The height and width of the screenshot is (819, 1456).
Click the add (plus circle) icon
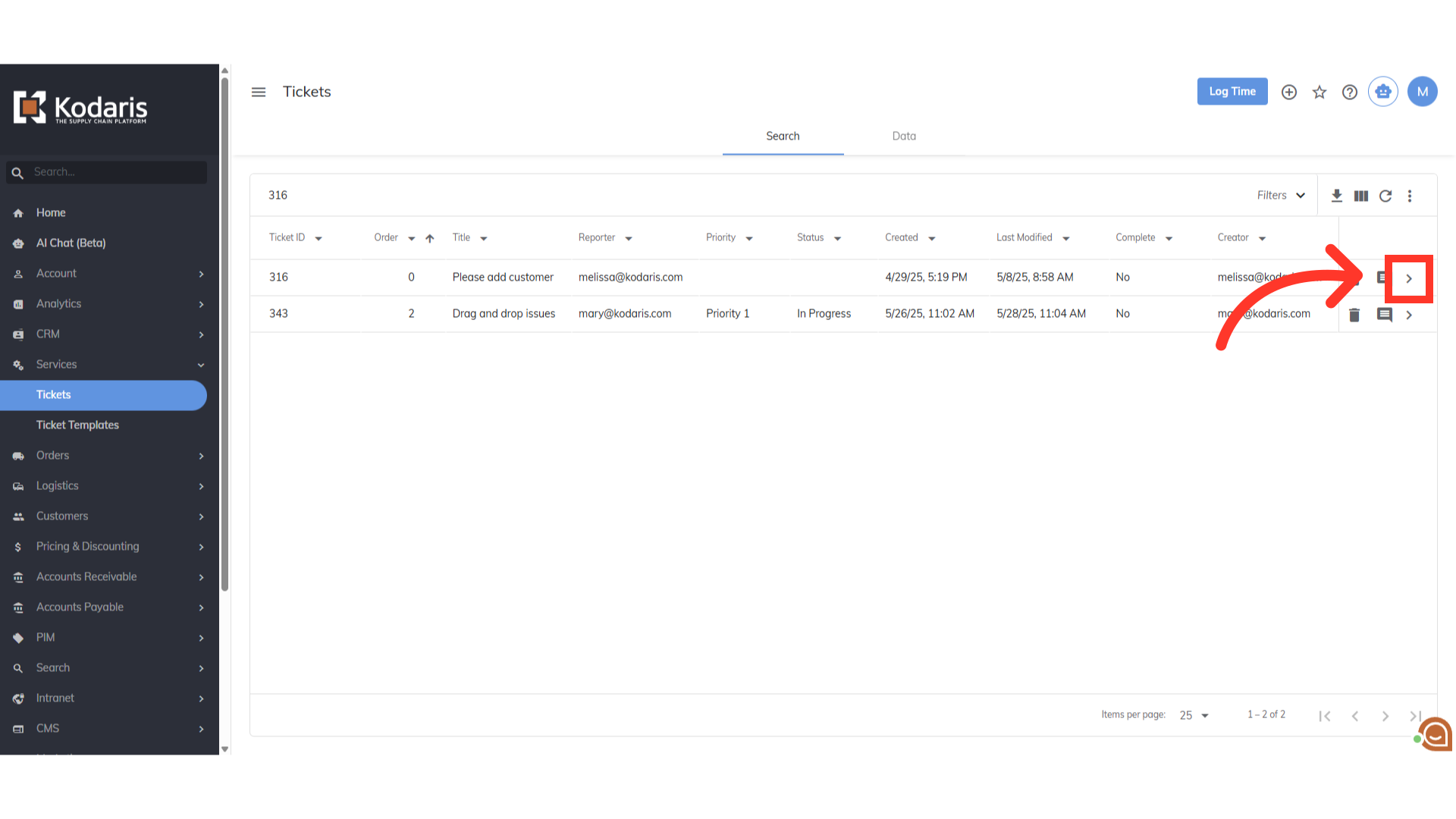click(1289, 92)
